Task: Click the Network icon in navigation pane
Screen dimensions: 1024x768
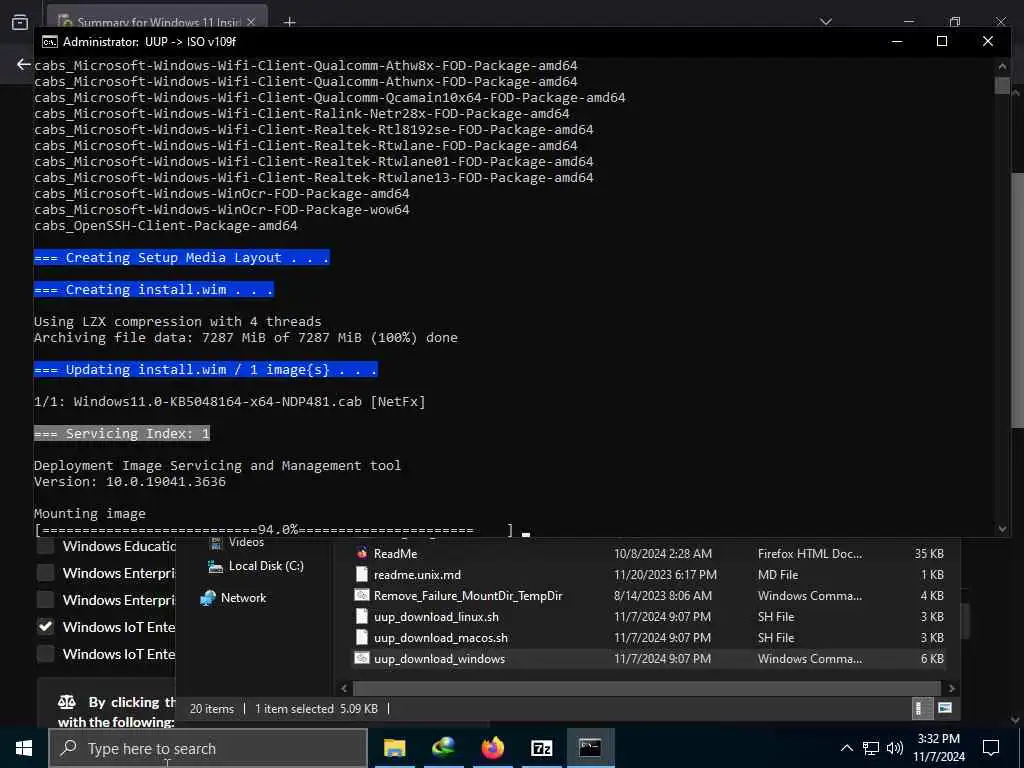Action: pos(208,598)
